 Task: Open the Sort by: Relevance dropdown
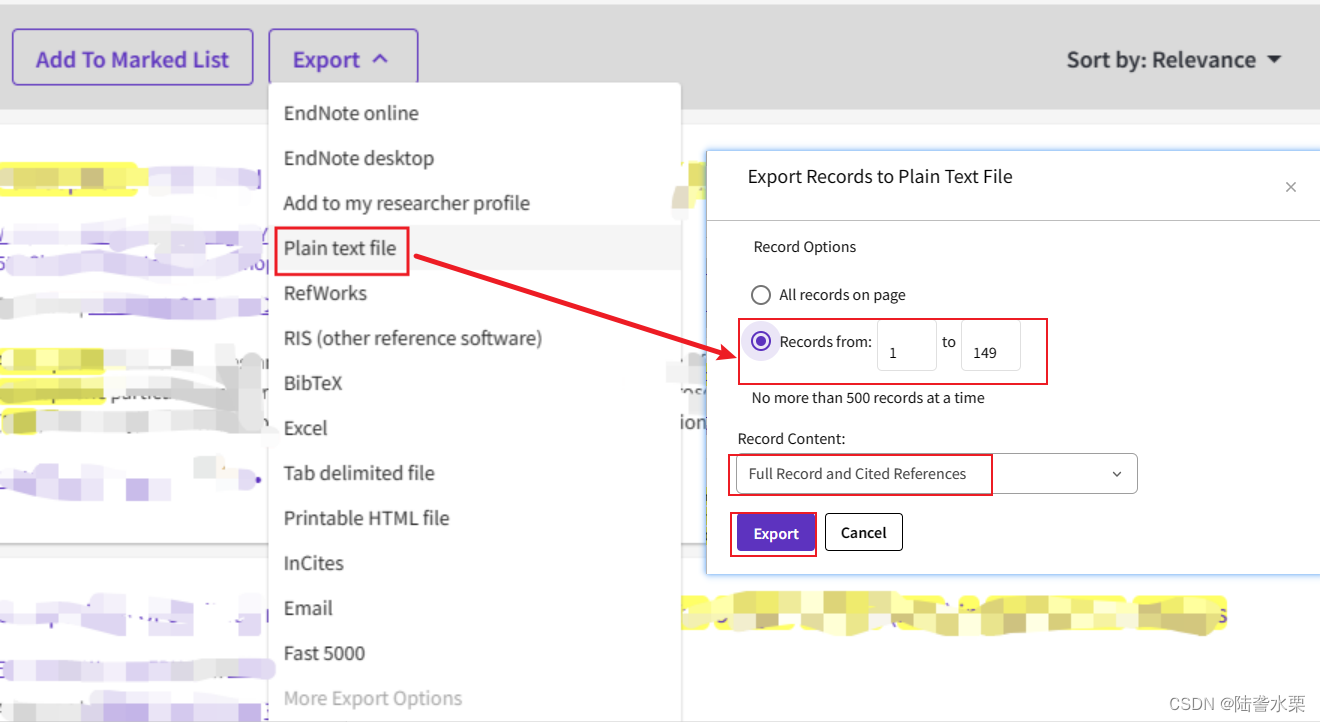(1174, 60)
